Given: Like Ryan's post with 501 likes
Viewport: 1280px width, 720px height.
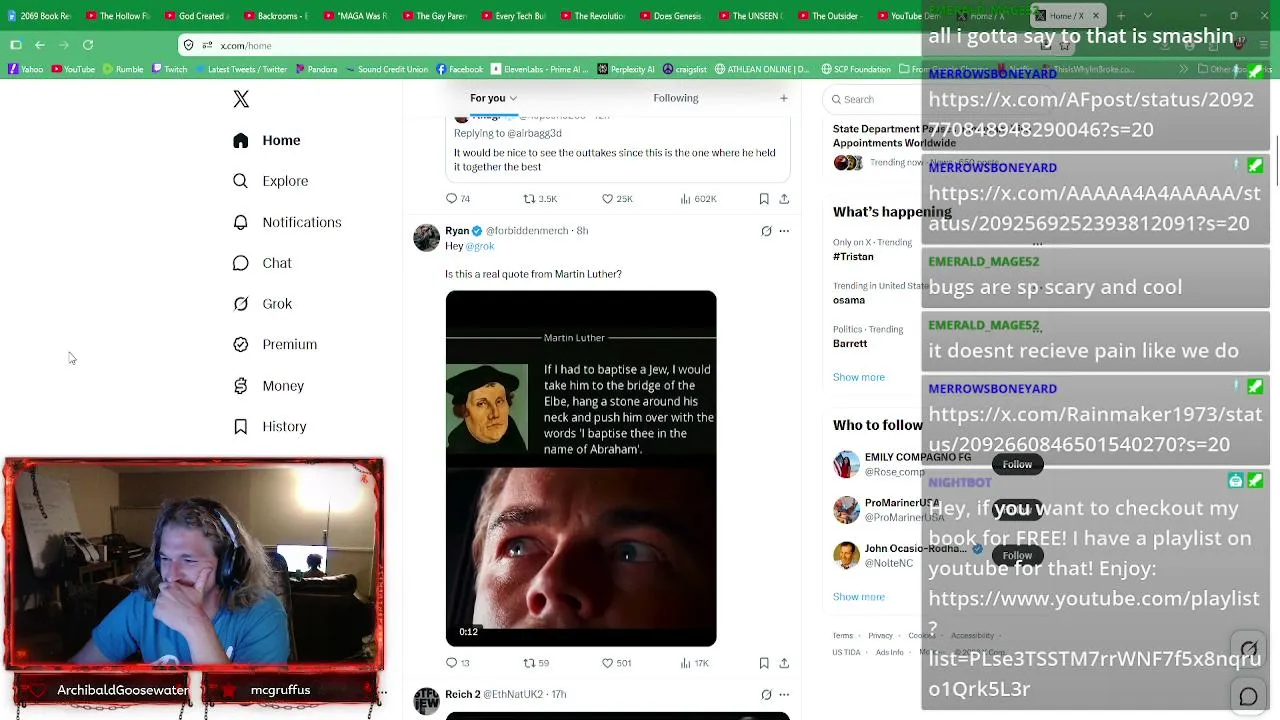Looking at the screenshot, I should pos(616,663).
